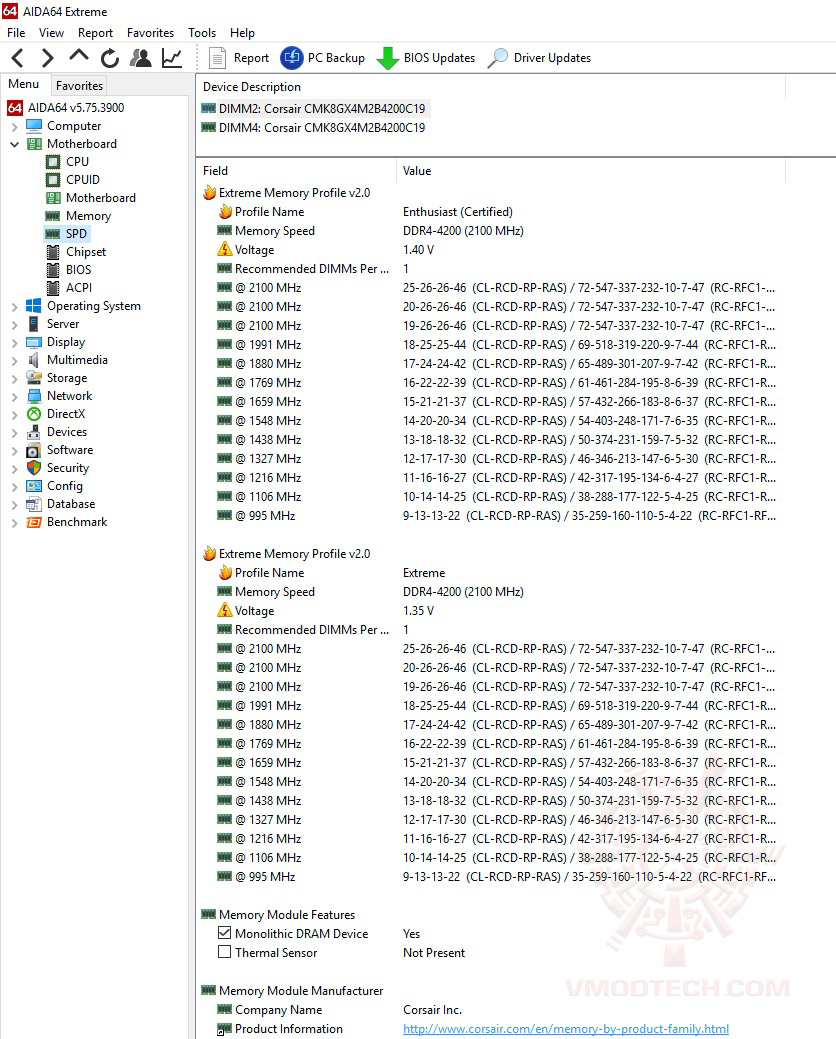Image resolution: width=836 pixels, height=1039 pixels.
Task: Expand the Server node
Action: point(15,325)
